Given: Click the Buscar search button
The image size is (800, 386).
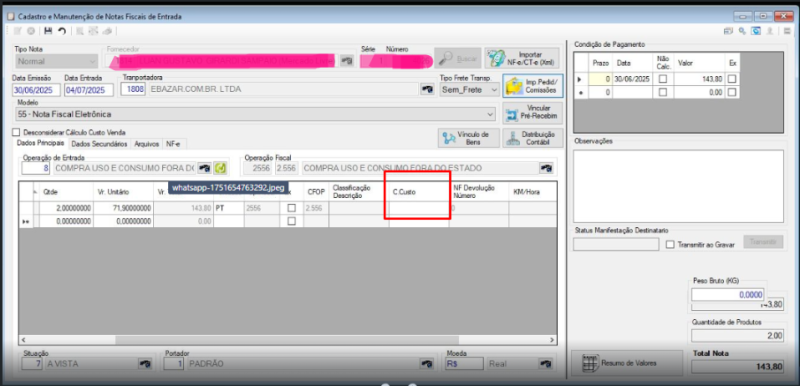Looking at the screenshot, I should coord(458,59).
